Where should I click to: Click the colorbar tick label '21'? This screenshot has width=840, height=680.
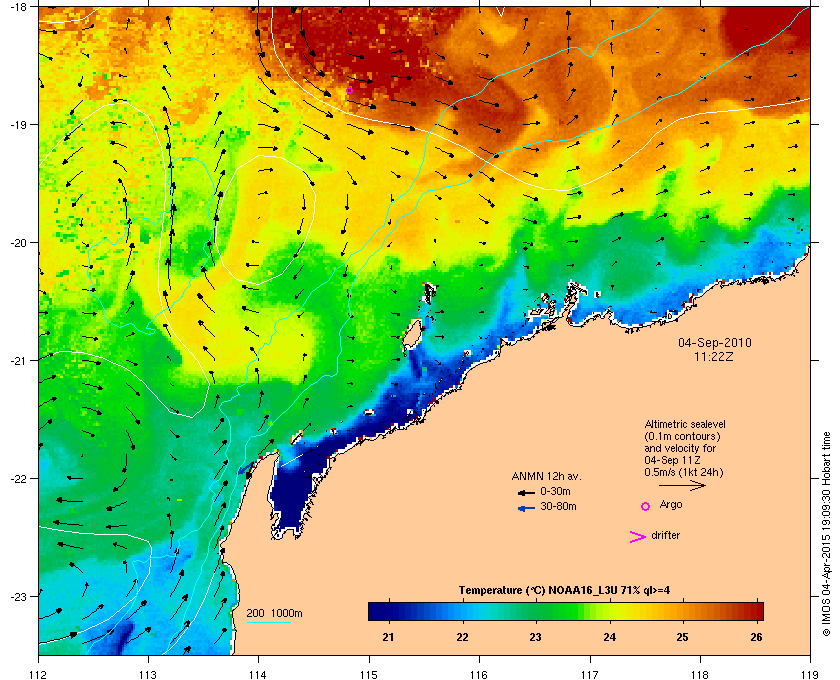click(388, 637)
